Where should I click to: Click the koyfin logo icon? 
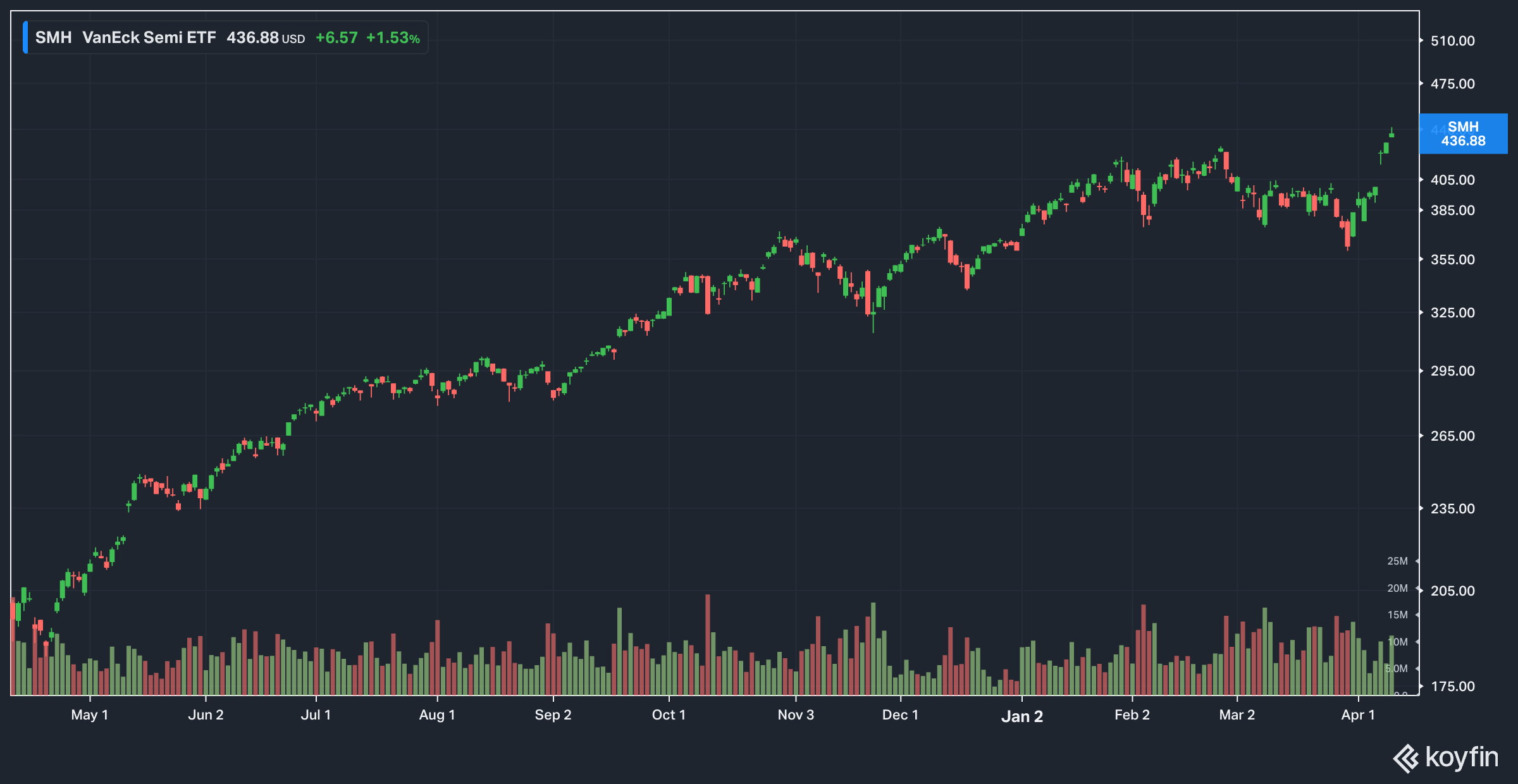tap(1405, 759)
